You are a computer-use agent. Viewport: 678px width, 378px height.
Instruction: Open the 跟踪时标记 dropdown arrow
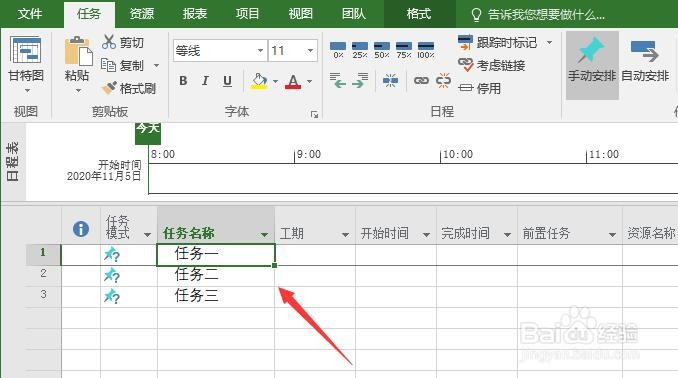[x=550, y=42]
